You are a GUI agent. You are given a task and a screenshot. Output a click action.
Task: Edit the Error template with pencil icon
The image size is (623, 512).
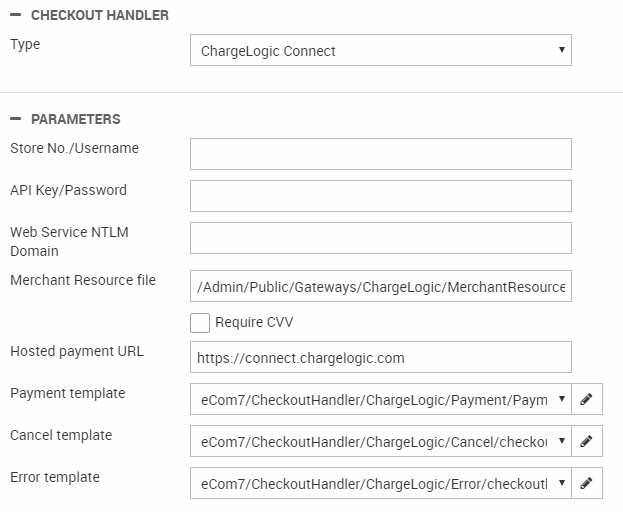pos(587,484)
